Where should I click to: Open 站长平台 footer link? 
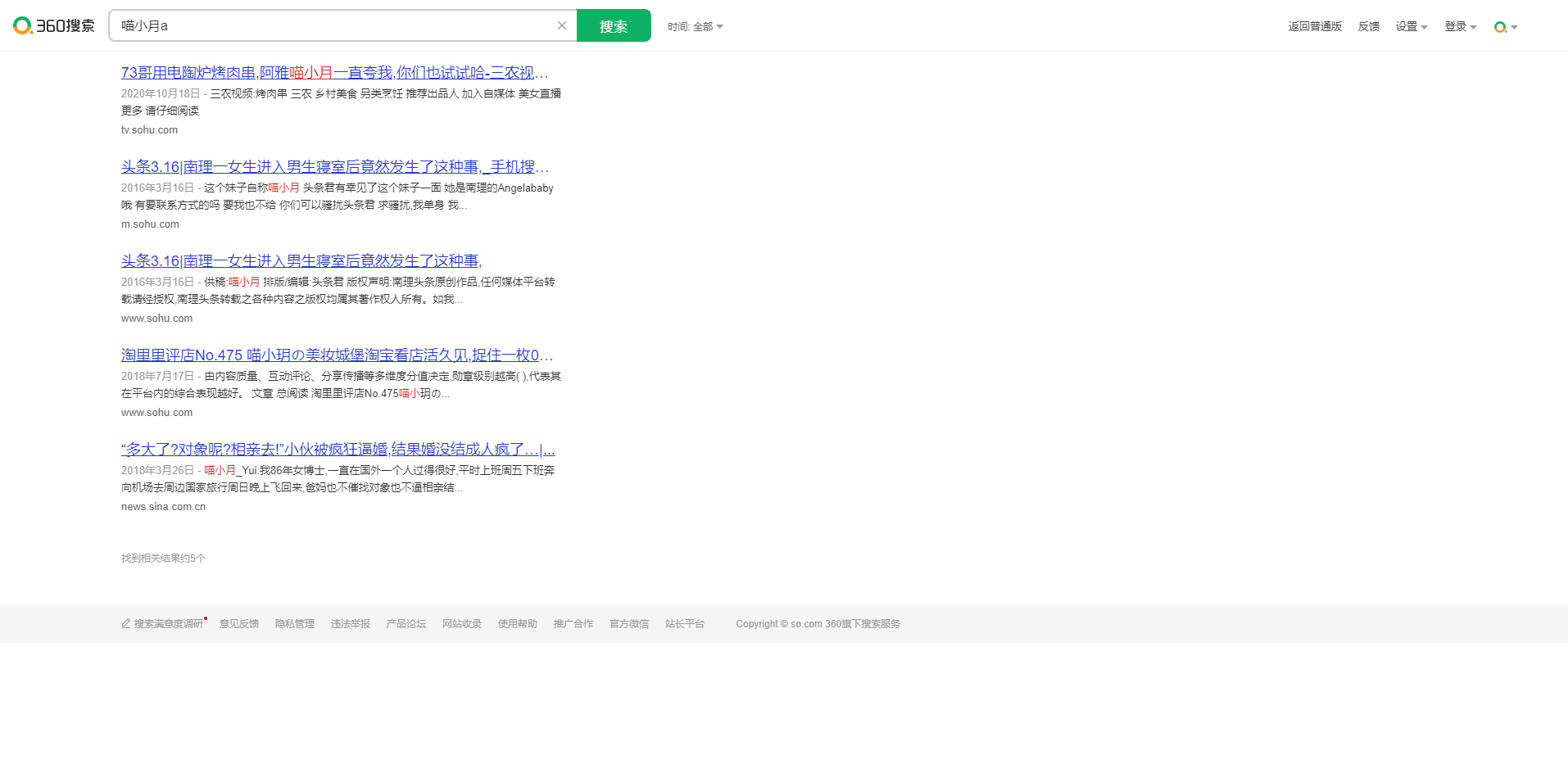pyautogui.click(x=685, y=624)
